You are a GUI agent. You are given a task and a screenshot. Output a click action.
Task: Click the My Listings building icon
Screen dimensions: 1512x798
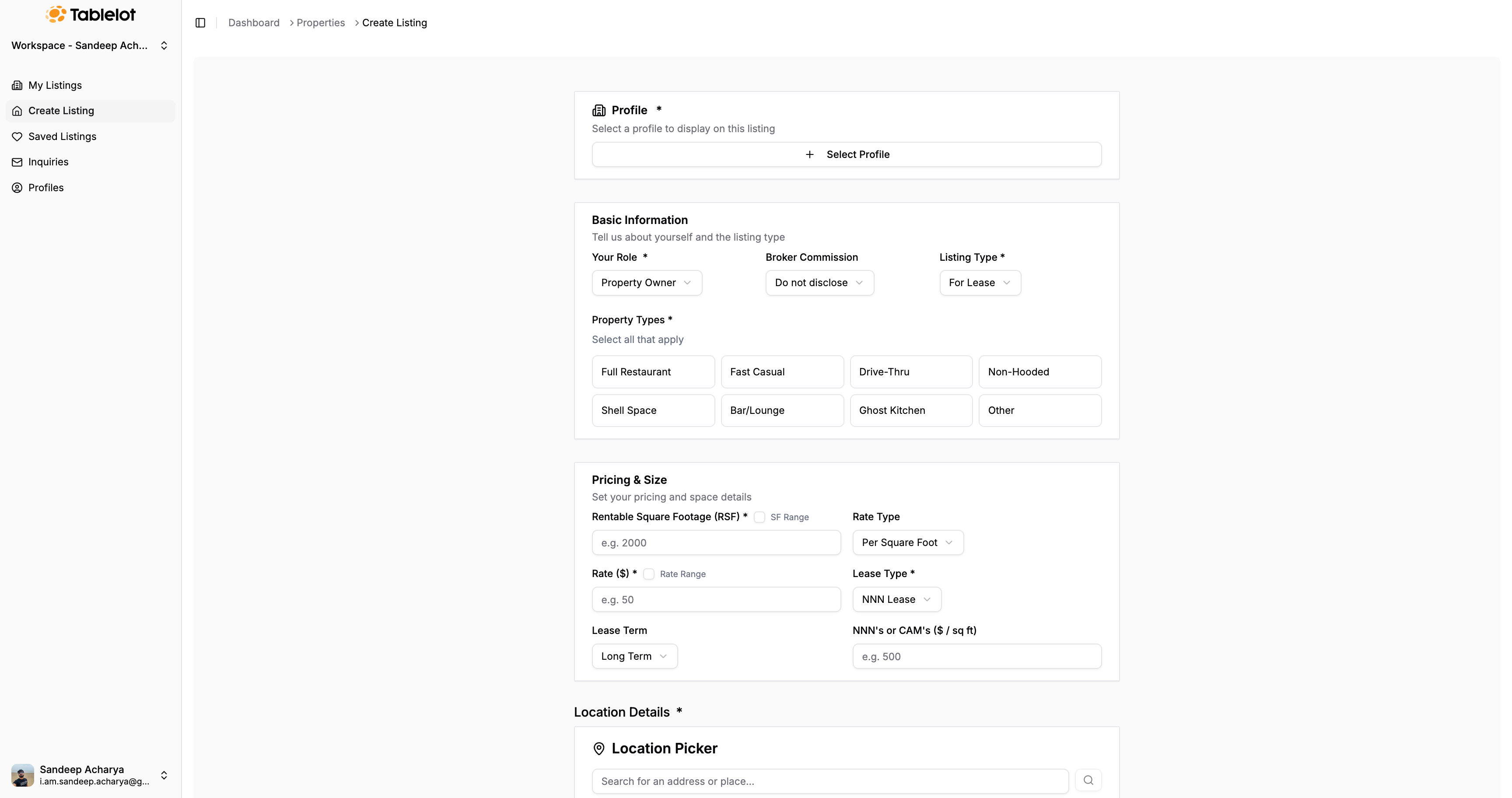tap(17, 86)
